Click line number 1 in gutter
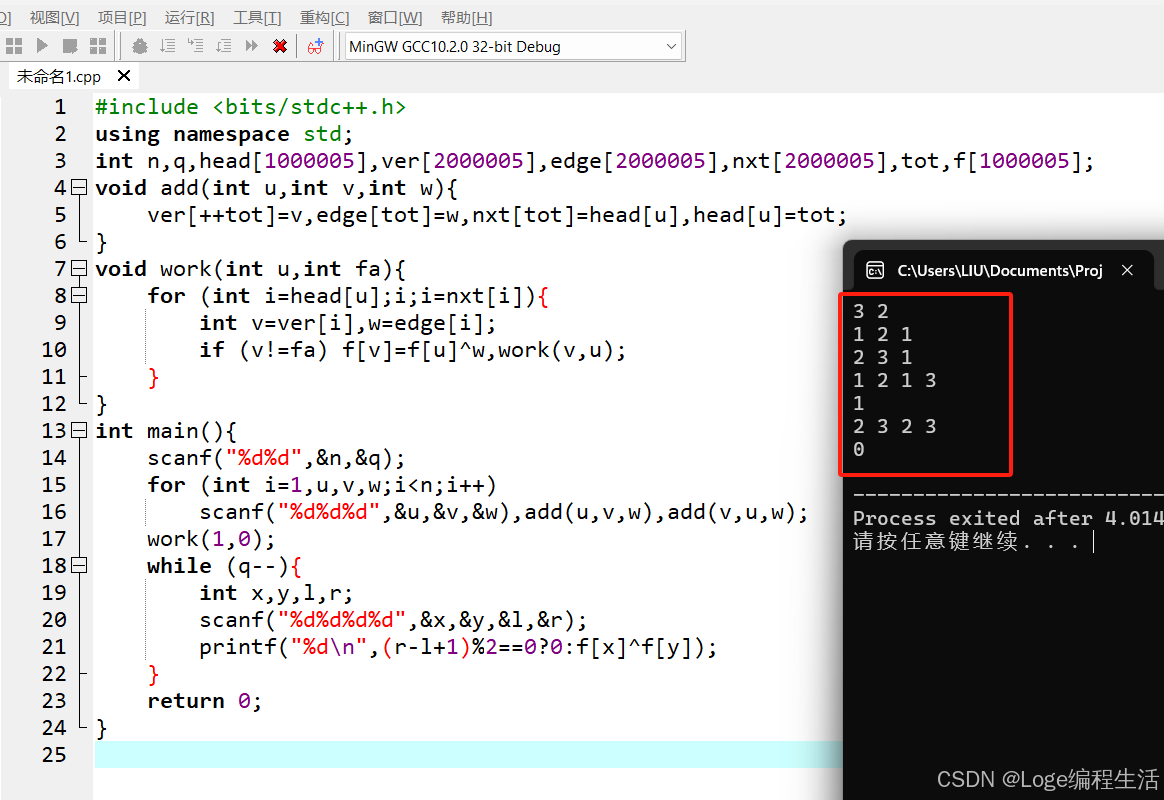 click(x=60, y=107)
